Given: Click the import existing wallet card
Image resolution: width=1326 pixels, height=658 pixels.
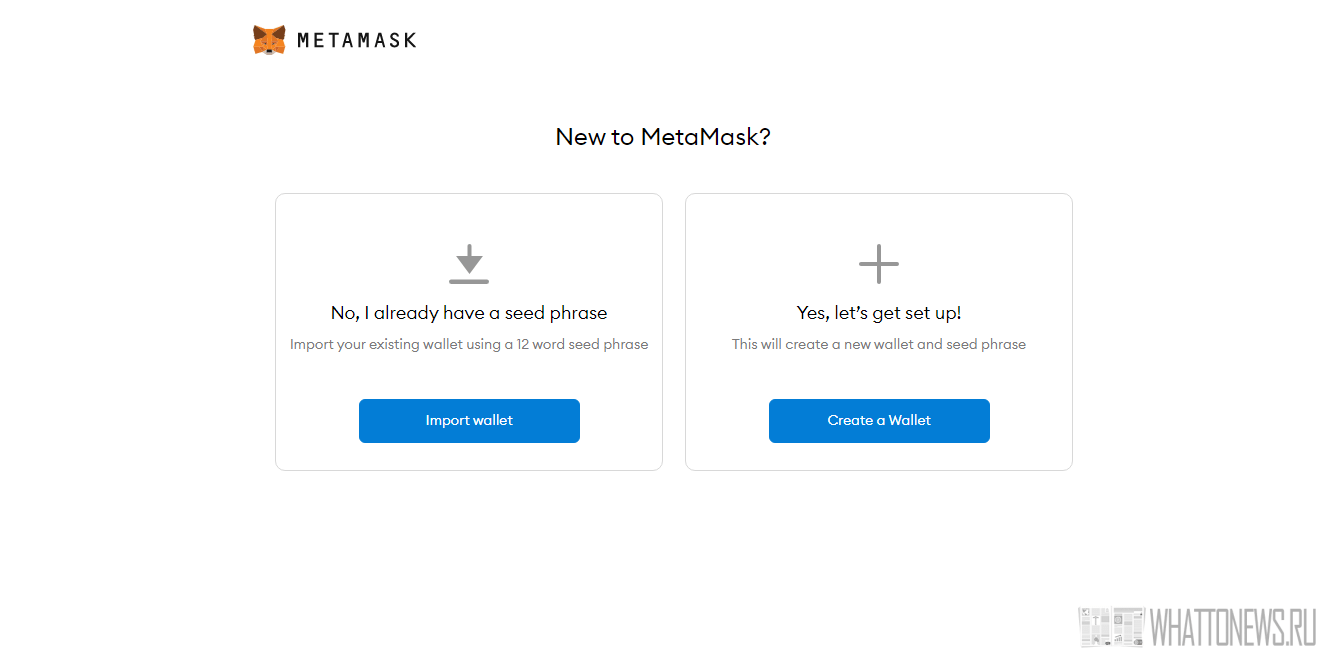Looking at the screenshot, I should [469, 332].
